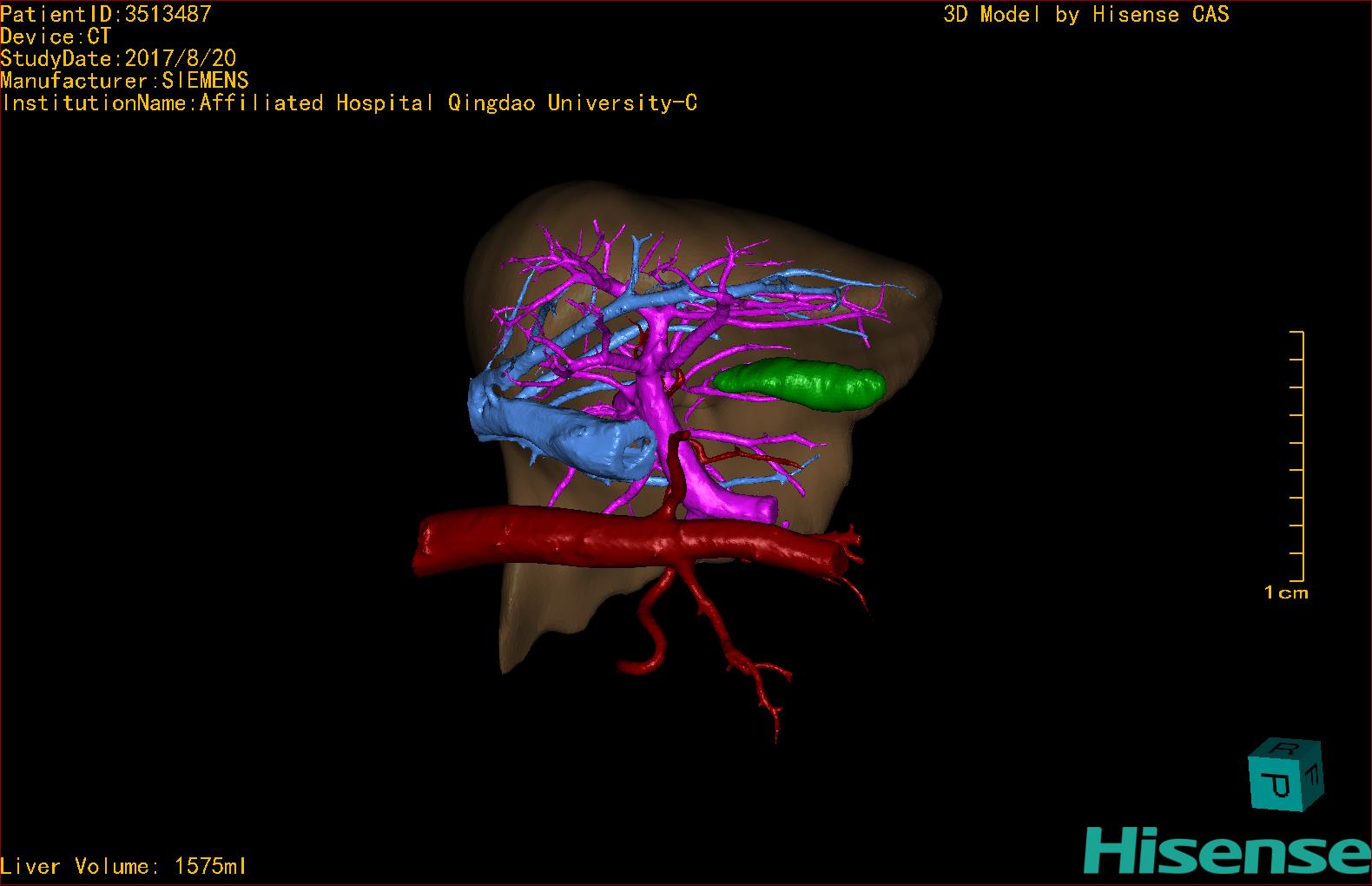Click the orientation cube in the corner

pyautogui.click(x=1285, y=774)
